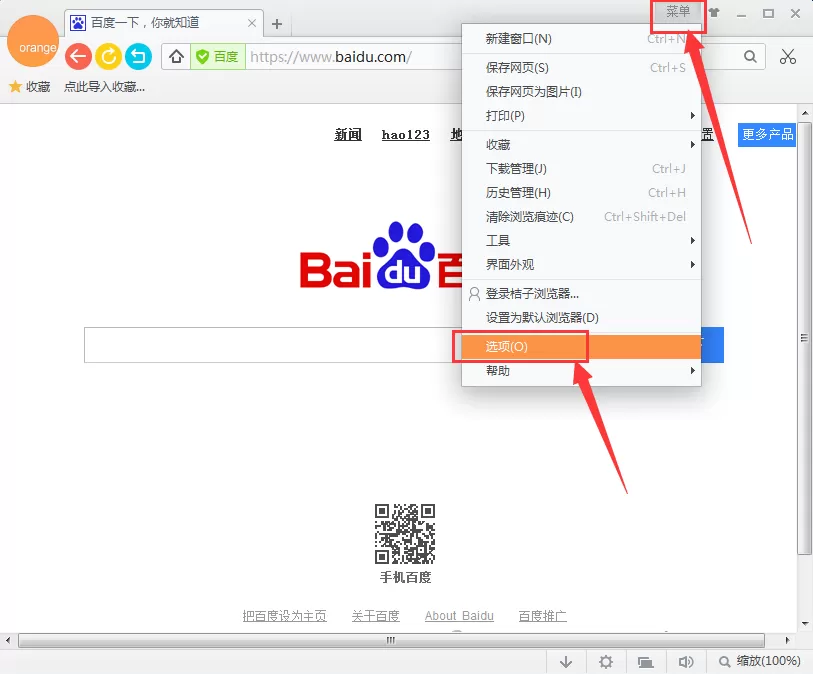Image resolution: width=813 pixels, height=674 pixels.
Task: Expand the 帮助 submenu
Action: (x=581, y=371)
